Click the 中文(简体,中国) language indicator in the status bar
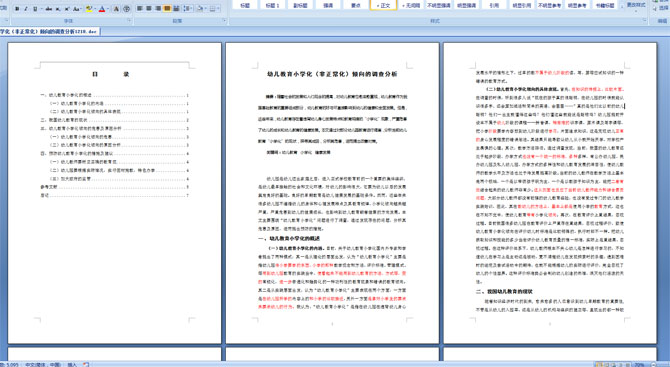670x367 pixels. 43,364
